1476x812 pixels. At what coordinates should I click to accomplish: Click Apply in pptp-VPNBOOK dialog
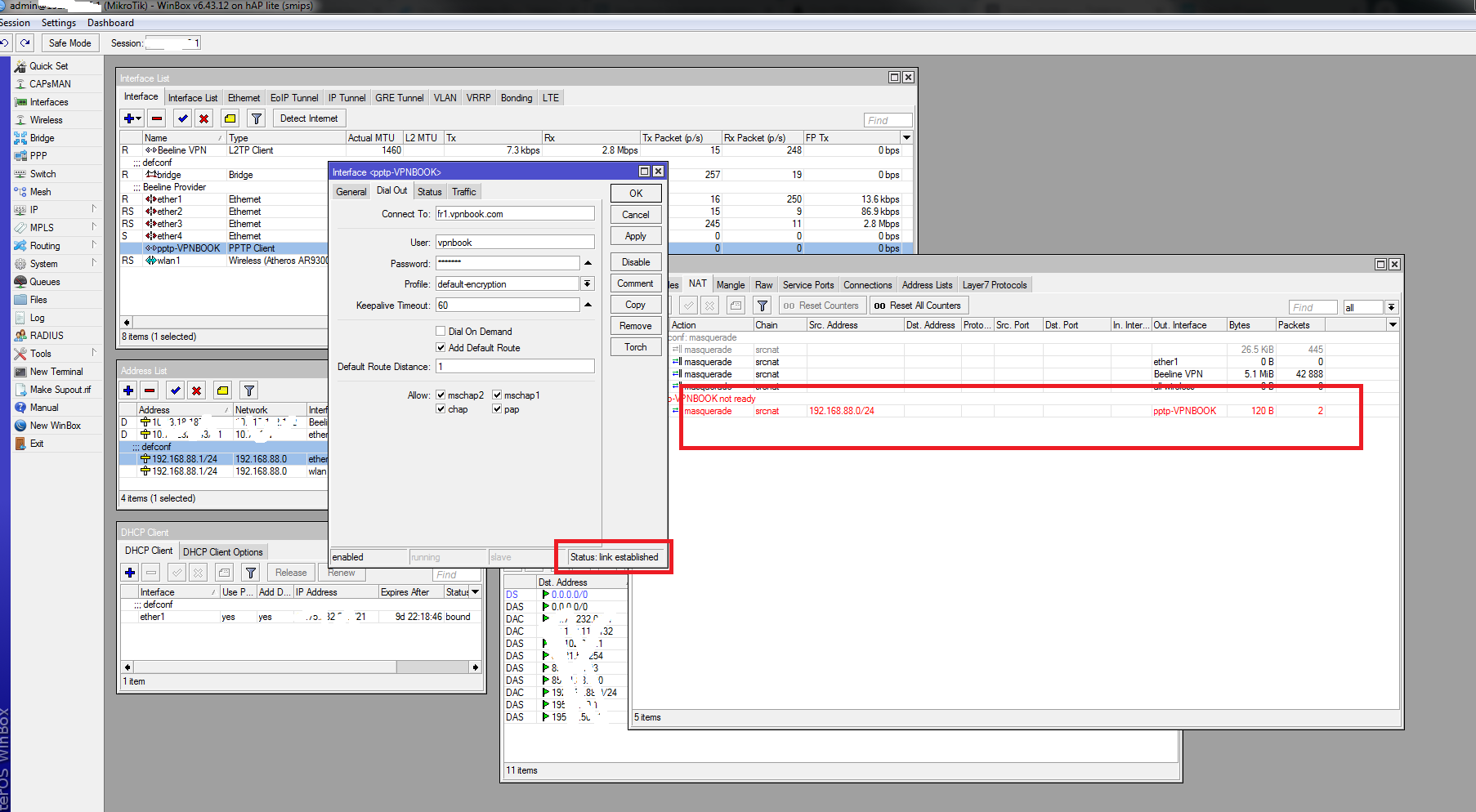click(636, 236)
